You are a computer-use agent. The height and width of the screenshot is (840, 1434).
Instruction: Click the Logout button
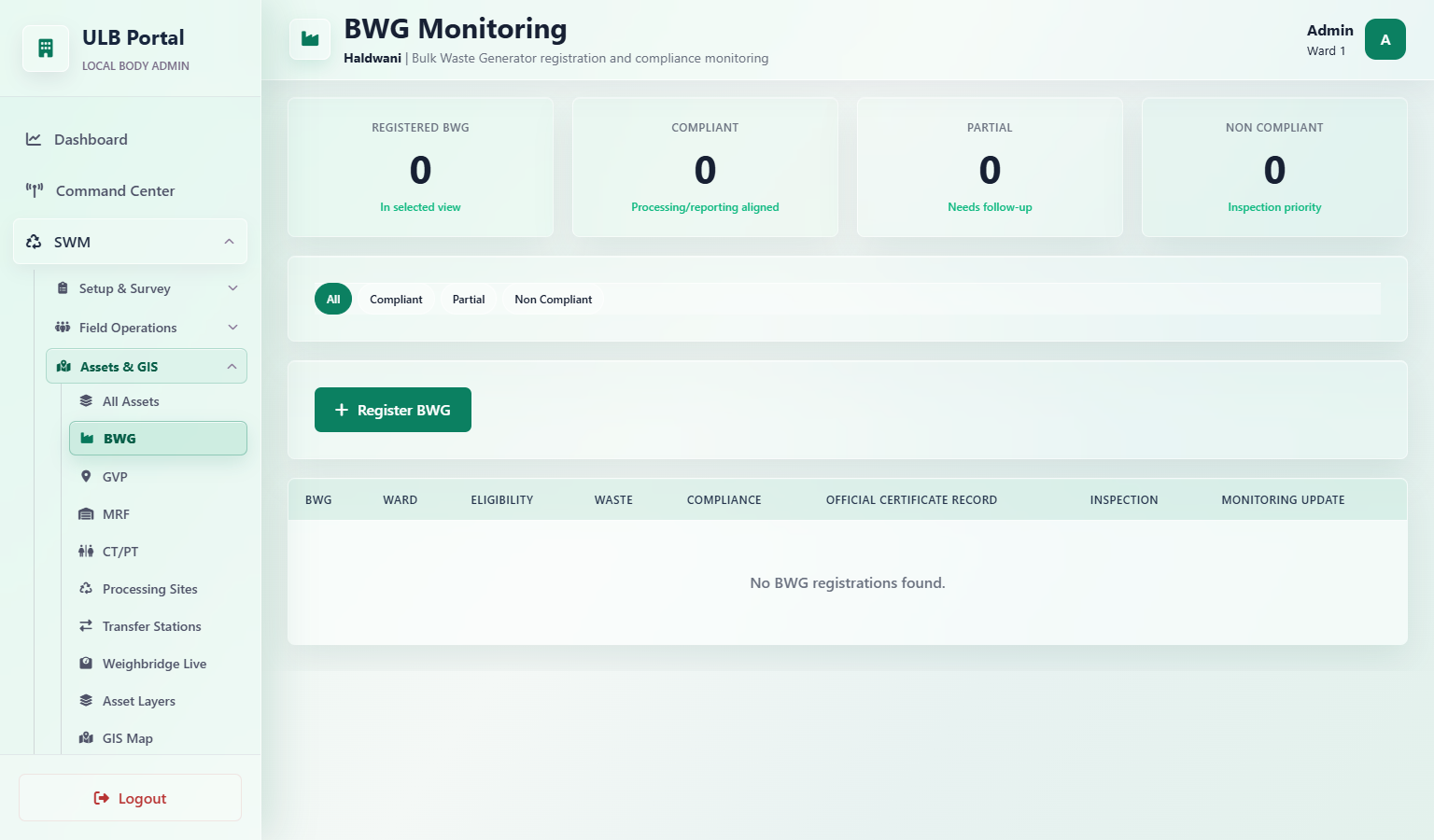(x=130, y=798)
